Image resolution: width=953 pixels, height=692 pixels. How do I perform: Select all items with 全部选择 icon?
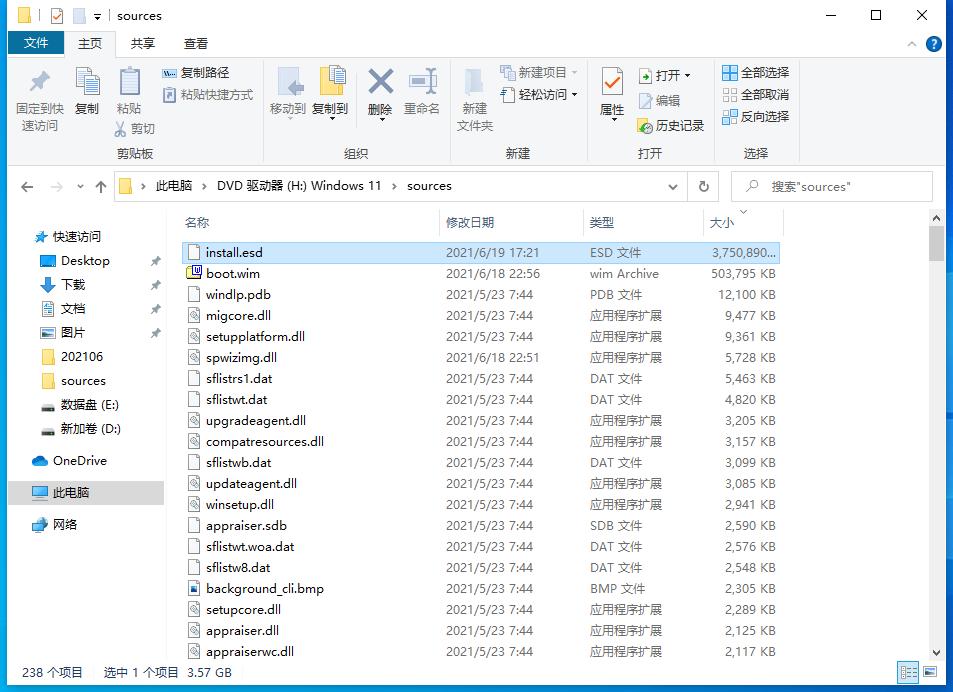coord(755,72)
